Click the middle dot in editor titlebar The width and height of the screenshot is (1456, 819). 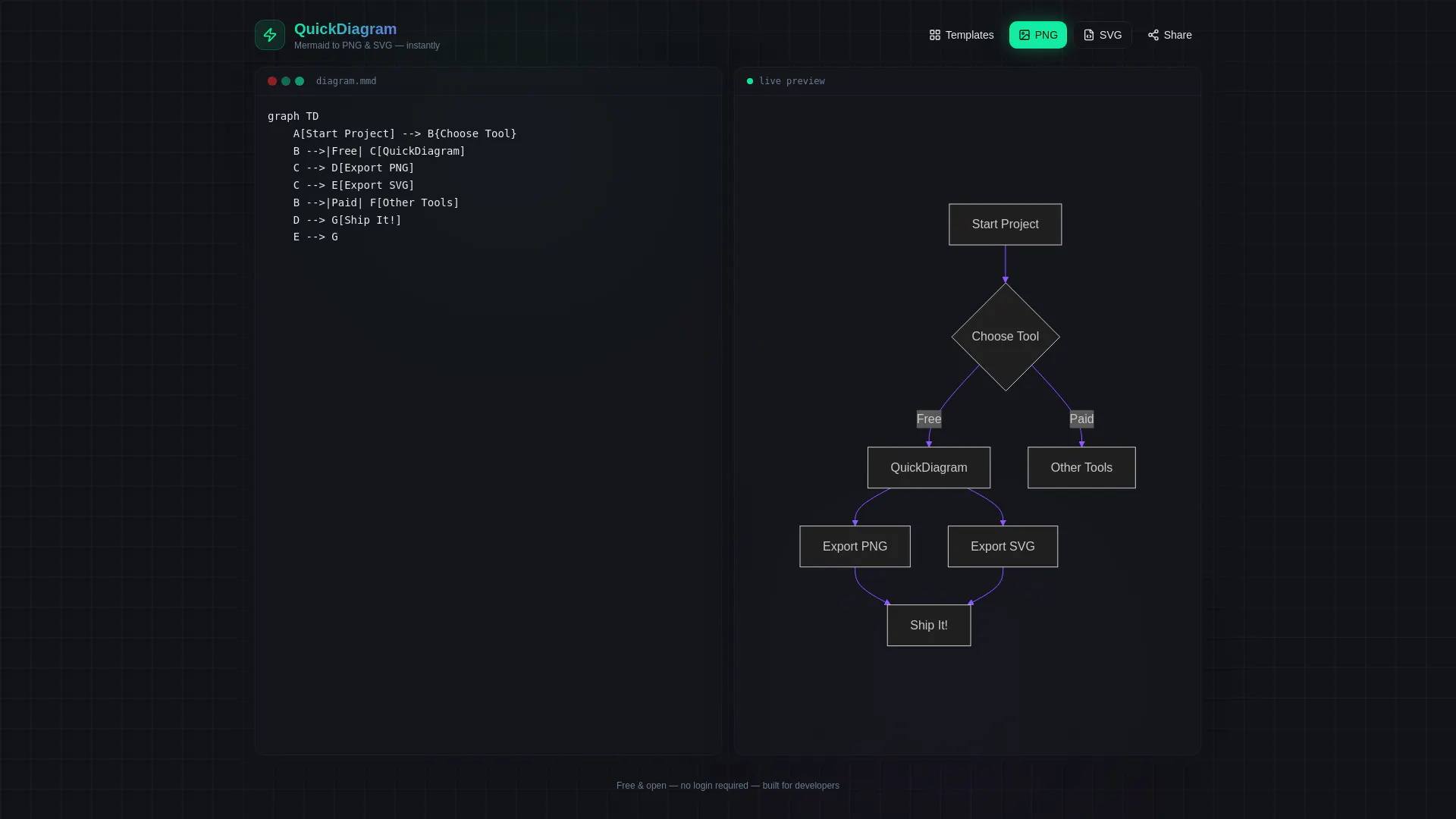[286, 81]
